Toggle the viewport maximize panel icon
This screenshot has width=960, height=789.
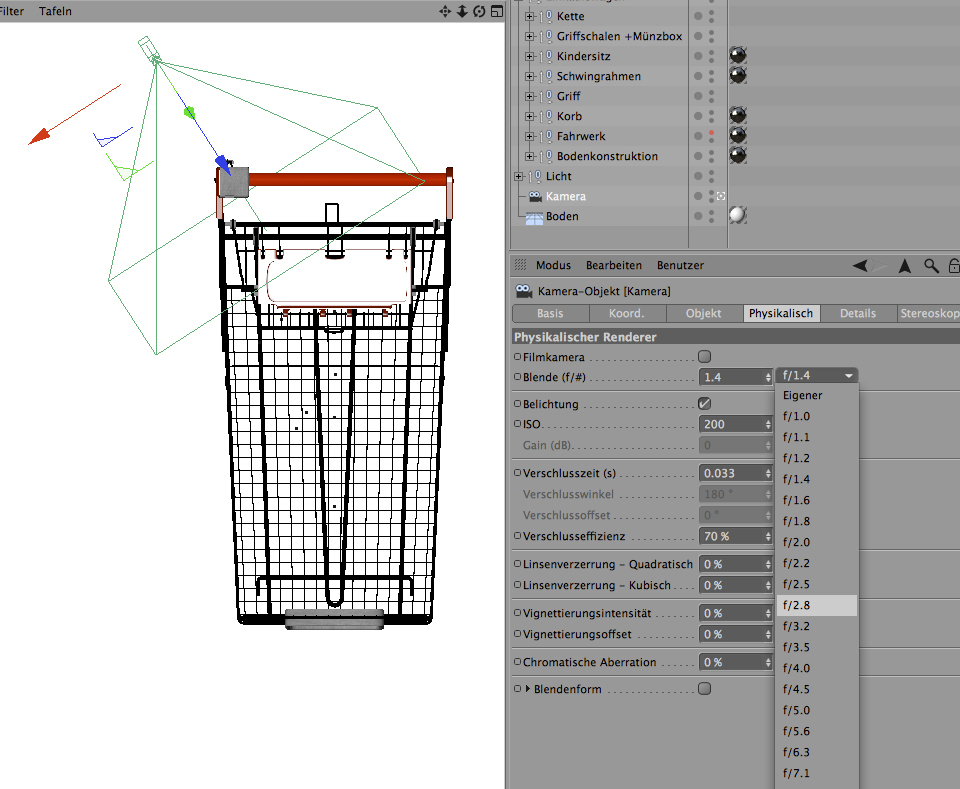(x=495, y=11)
